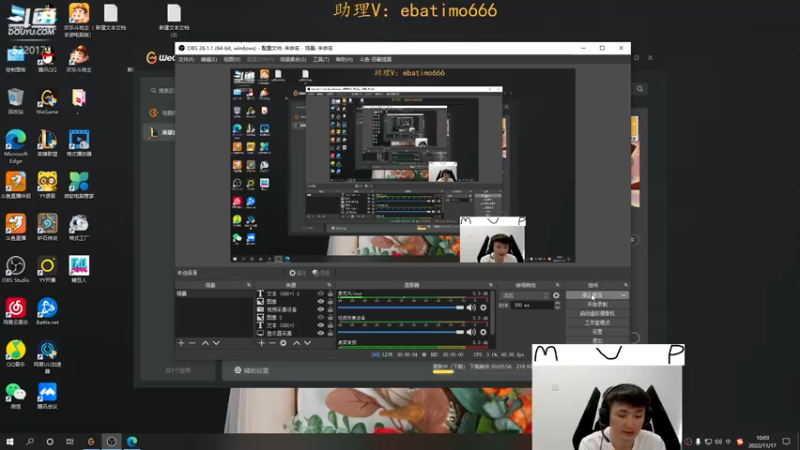Open WeChat desktop icon
This screenshot has width=800, height=450.
point(16,396)
